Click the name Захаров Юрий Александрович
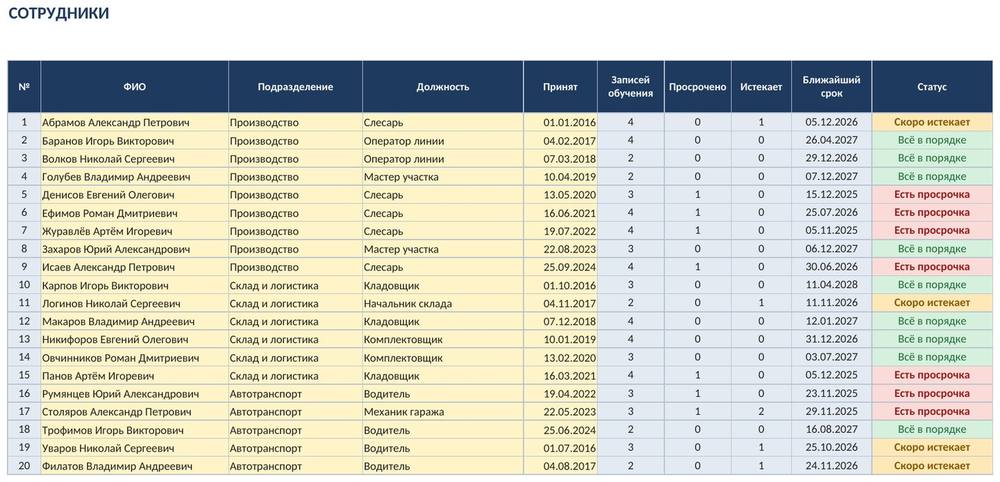The height and width of the screenshot is (482, 1000). [117, 249]
